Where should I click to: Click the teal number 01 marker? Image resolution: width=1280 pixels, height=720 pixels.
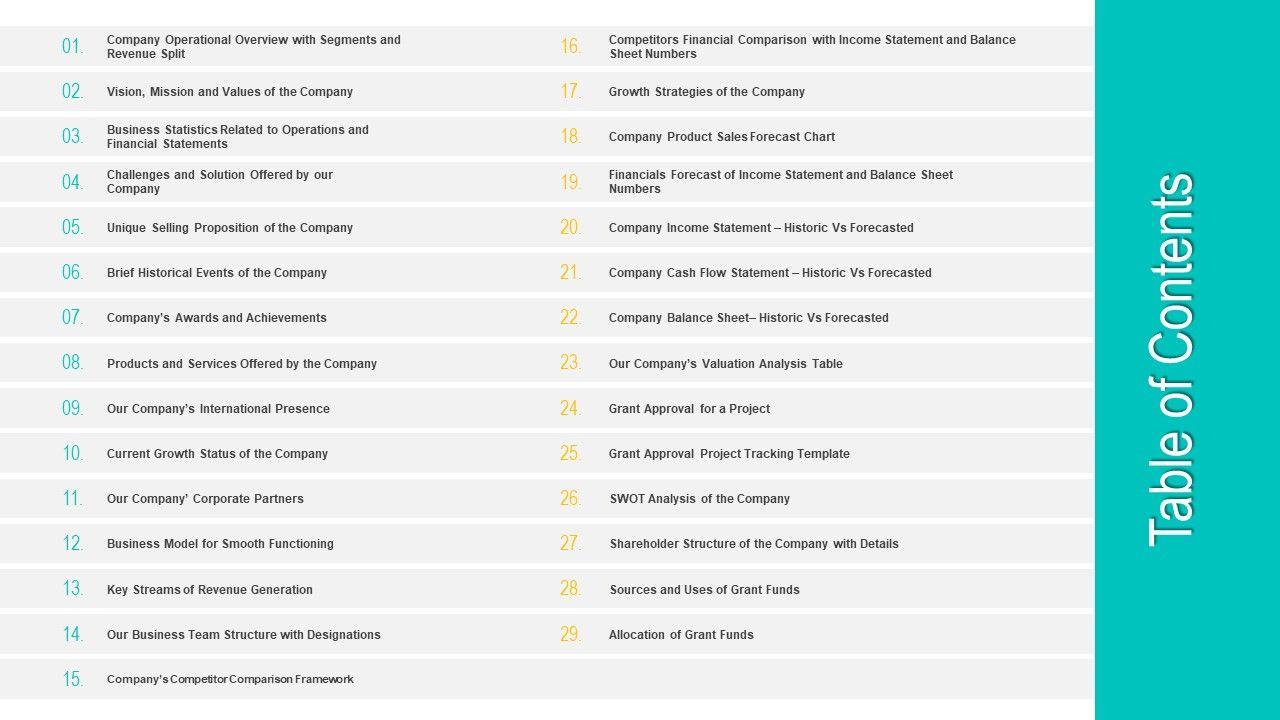(72, 47)
